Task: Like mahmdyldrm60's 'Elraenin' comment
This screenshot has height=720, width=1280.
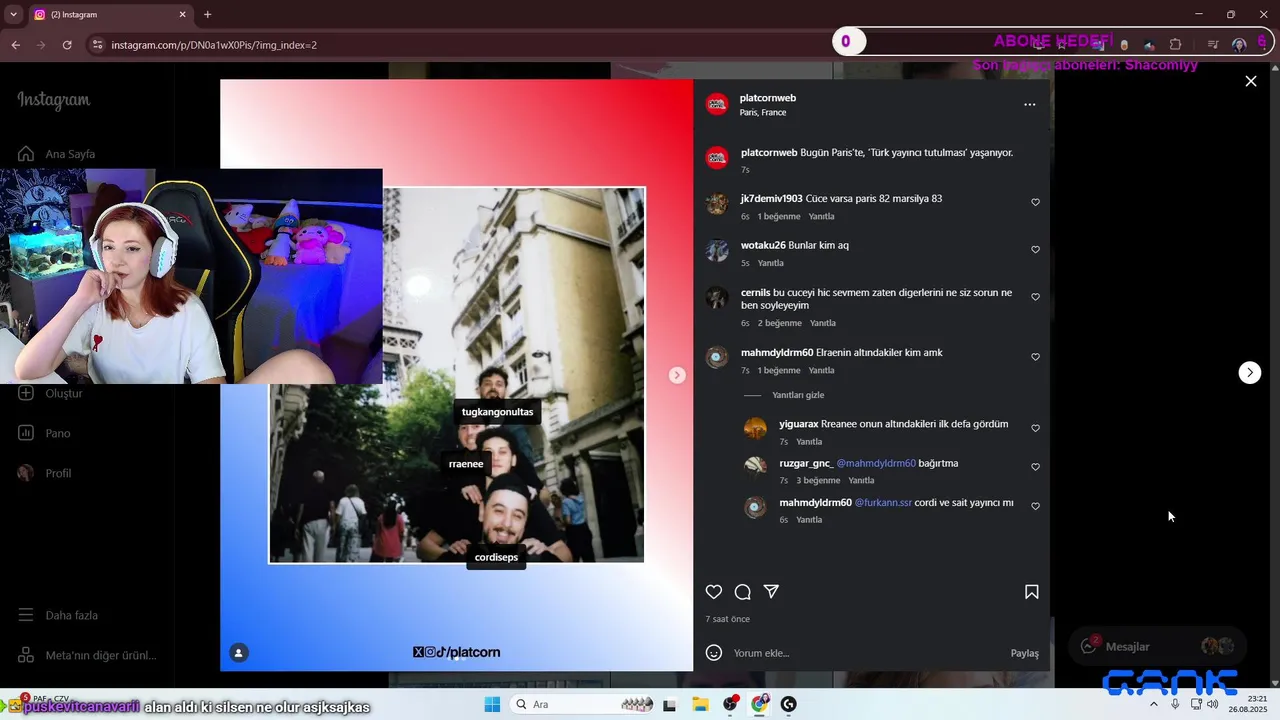Action: (x=1035, y=357)
